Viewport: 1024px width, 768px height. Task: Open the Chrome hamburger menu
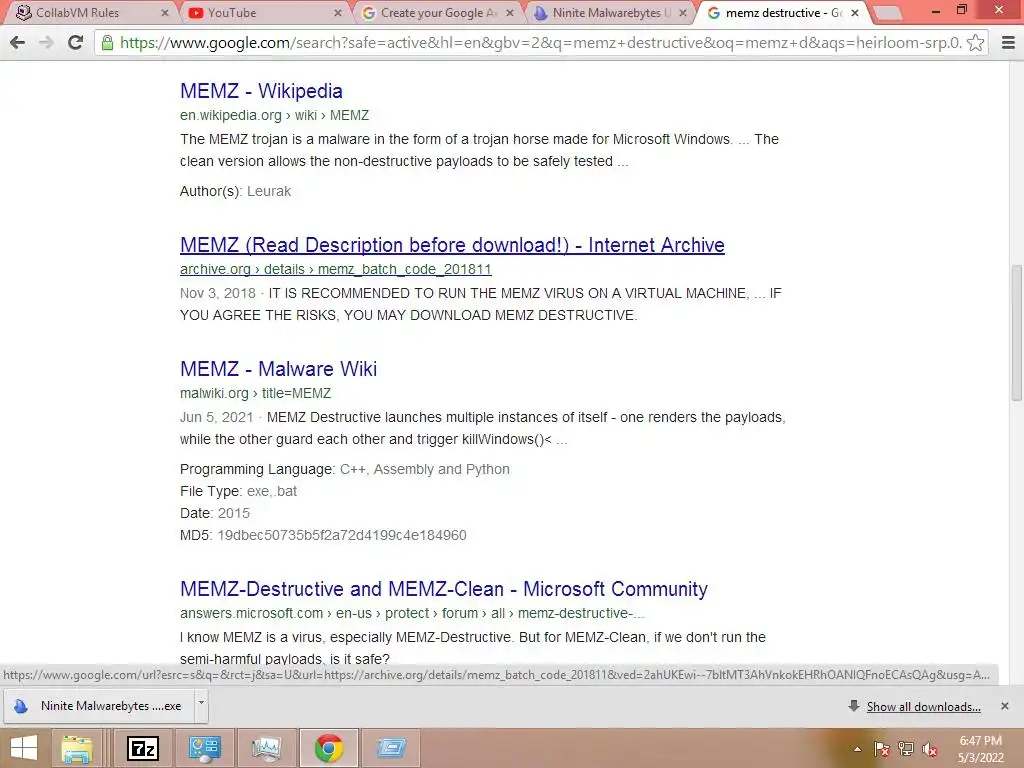coord(1008,43)
